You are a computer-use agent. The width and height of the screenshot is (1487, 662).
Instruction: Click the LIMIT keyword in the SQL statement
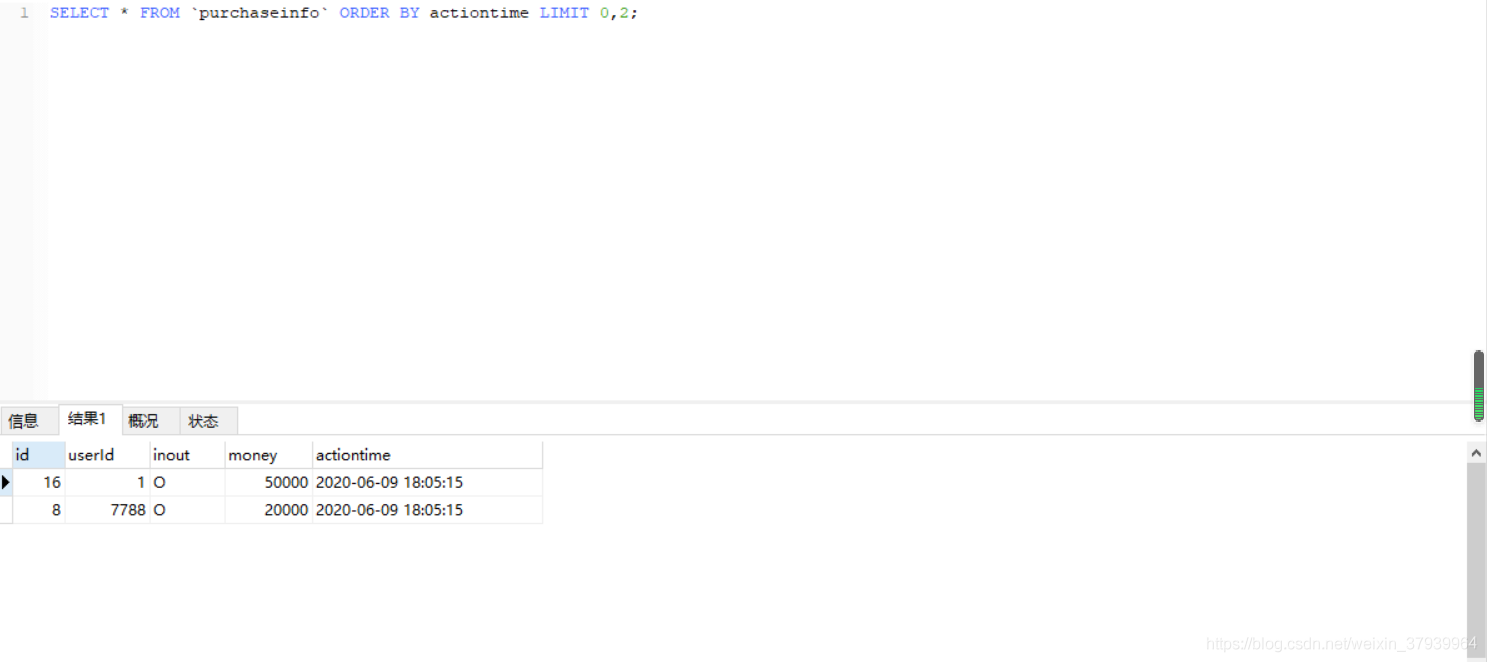coord(563,12)
